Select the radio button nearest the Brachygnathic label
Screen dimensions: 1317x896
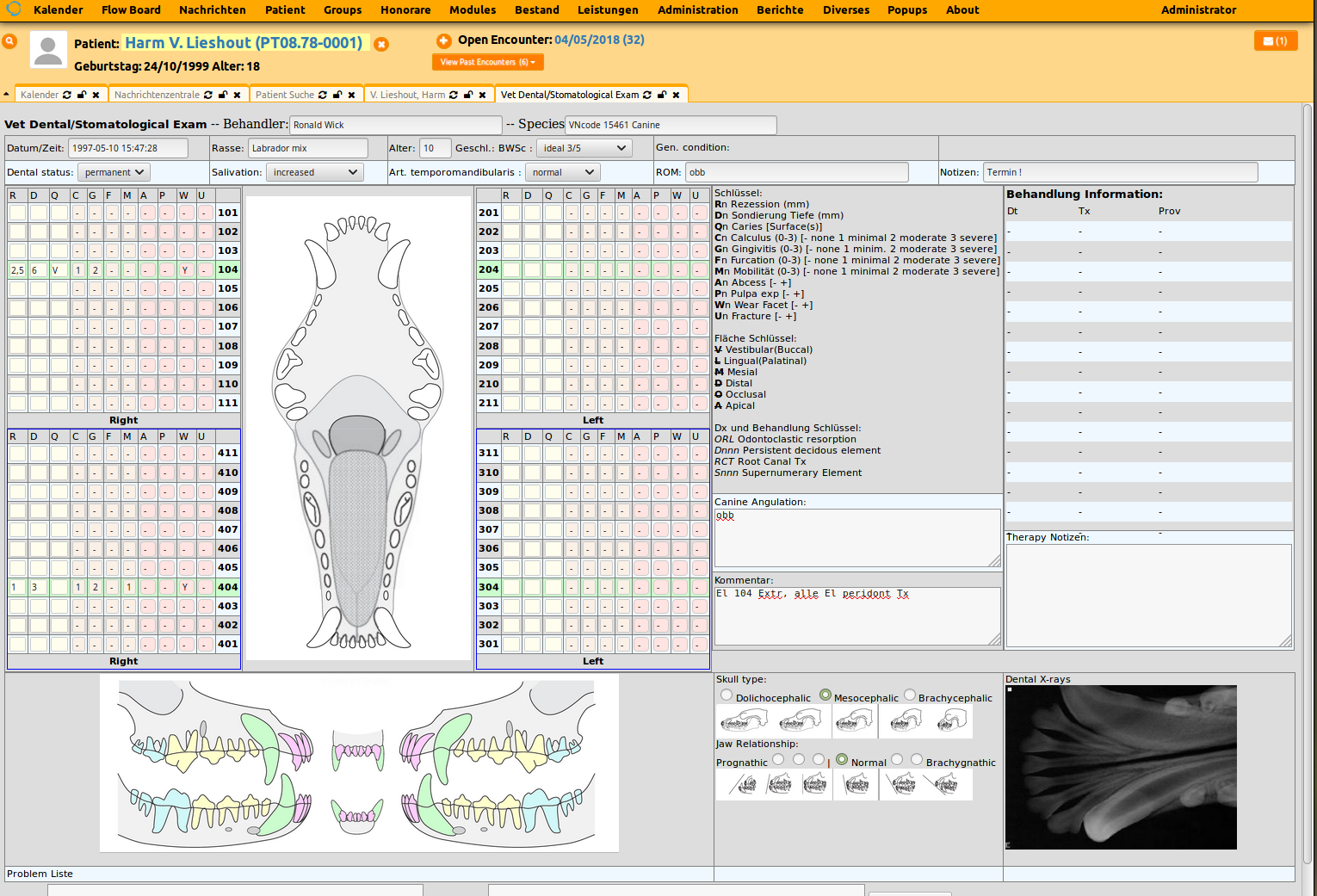click(917, 760)
